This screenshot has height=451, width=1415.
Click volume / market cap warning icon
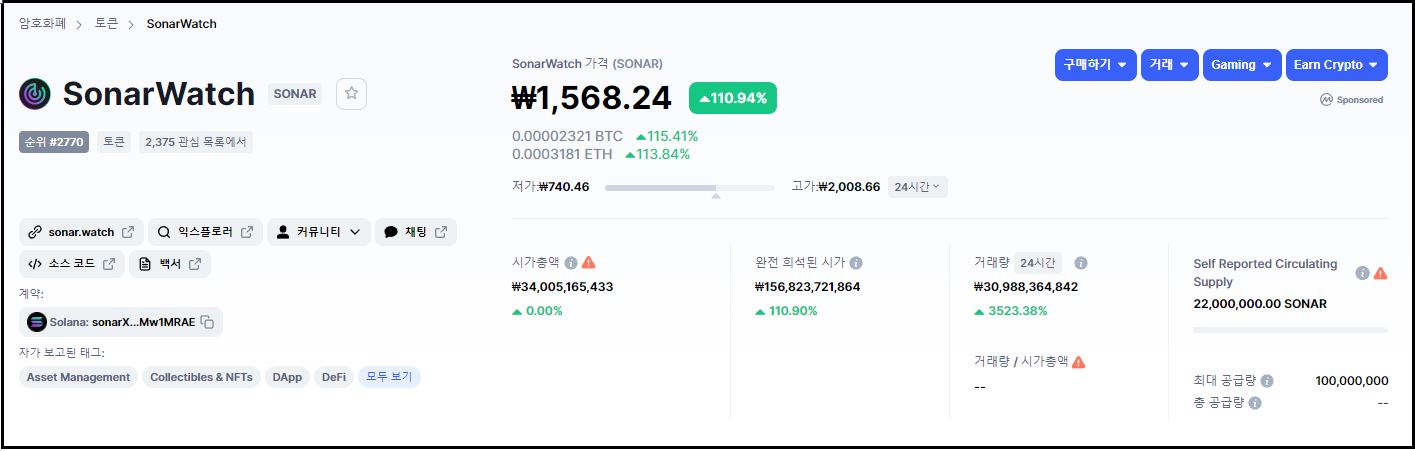point(1079,362)
